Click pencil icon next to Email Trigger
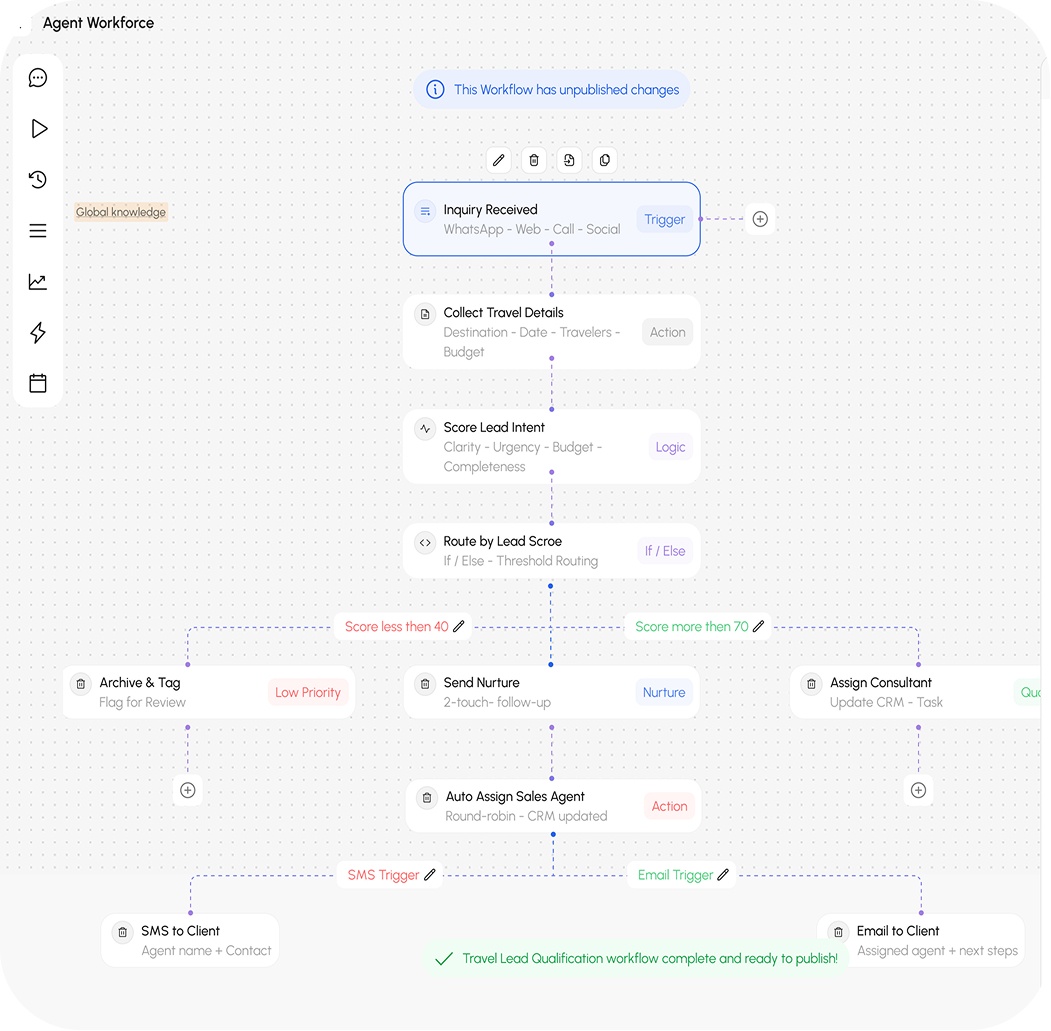1051x1031 pixels. point(723,875)
